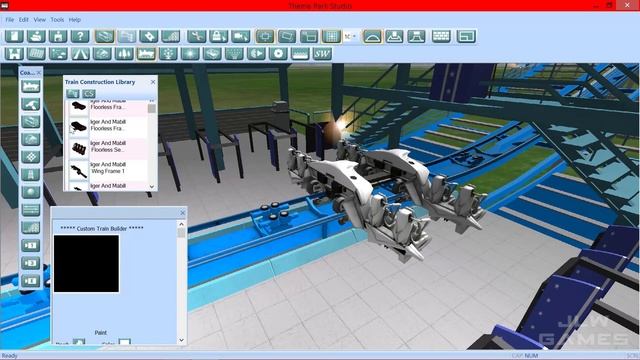Screen dimensions: 640x360
Task: Click the castle building icon
Action: pyautogui.click(x=14, y=53)
